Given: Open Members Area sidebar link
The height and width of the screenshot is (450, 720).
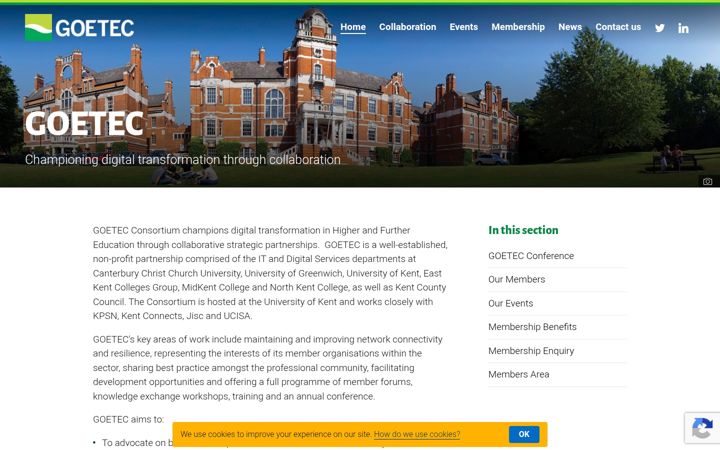Looking at the screenshot, I should coord(518,374).
